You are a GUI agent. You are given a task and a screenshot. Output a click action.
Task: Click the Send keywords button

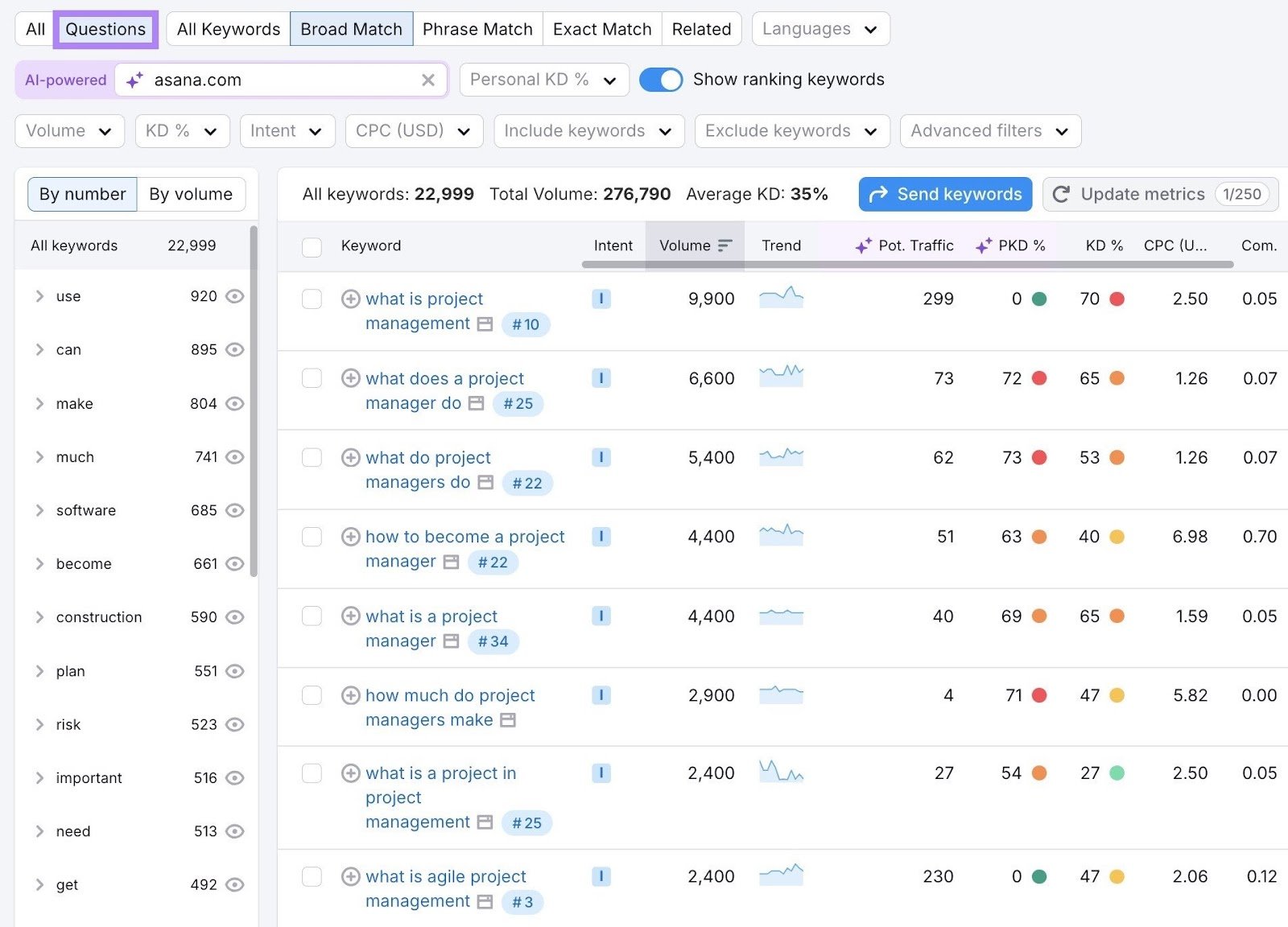(944, 194)
